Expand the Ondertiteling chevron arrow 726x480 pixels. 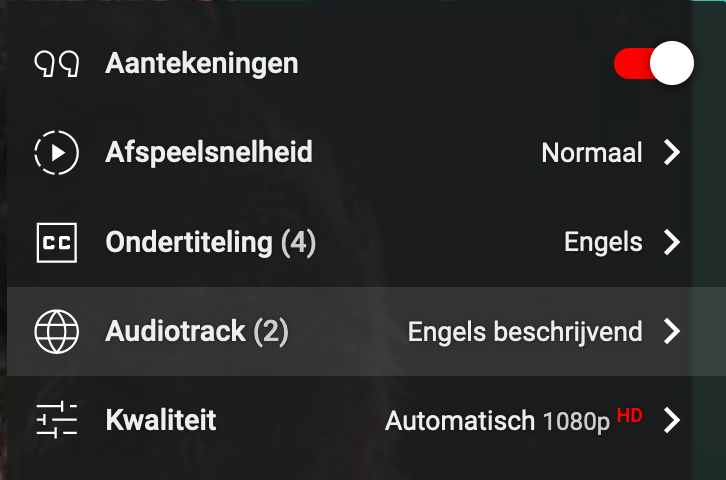pyautogui.click(x=672, y=243)
